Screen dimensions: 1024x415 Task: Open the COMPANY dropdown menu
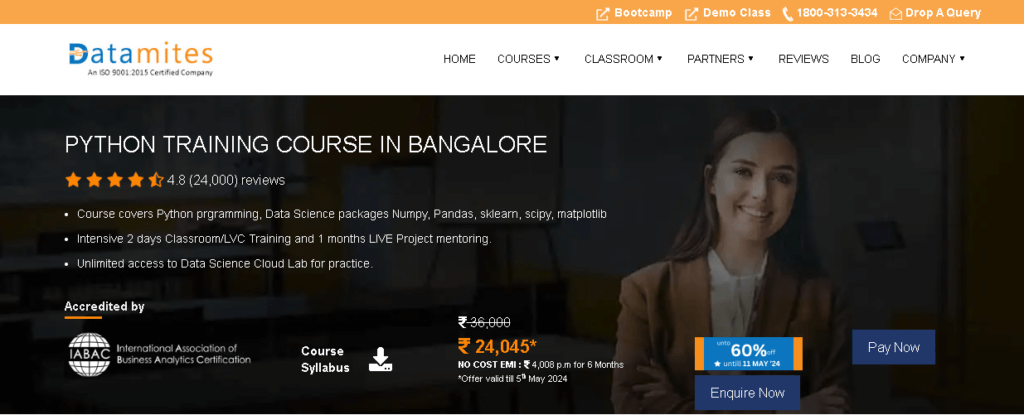click(x=933, y=59)
